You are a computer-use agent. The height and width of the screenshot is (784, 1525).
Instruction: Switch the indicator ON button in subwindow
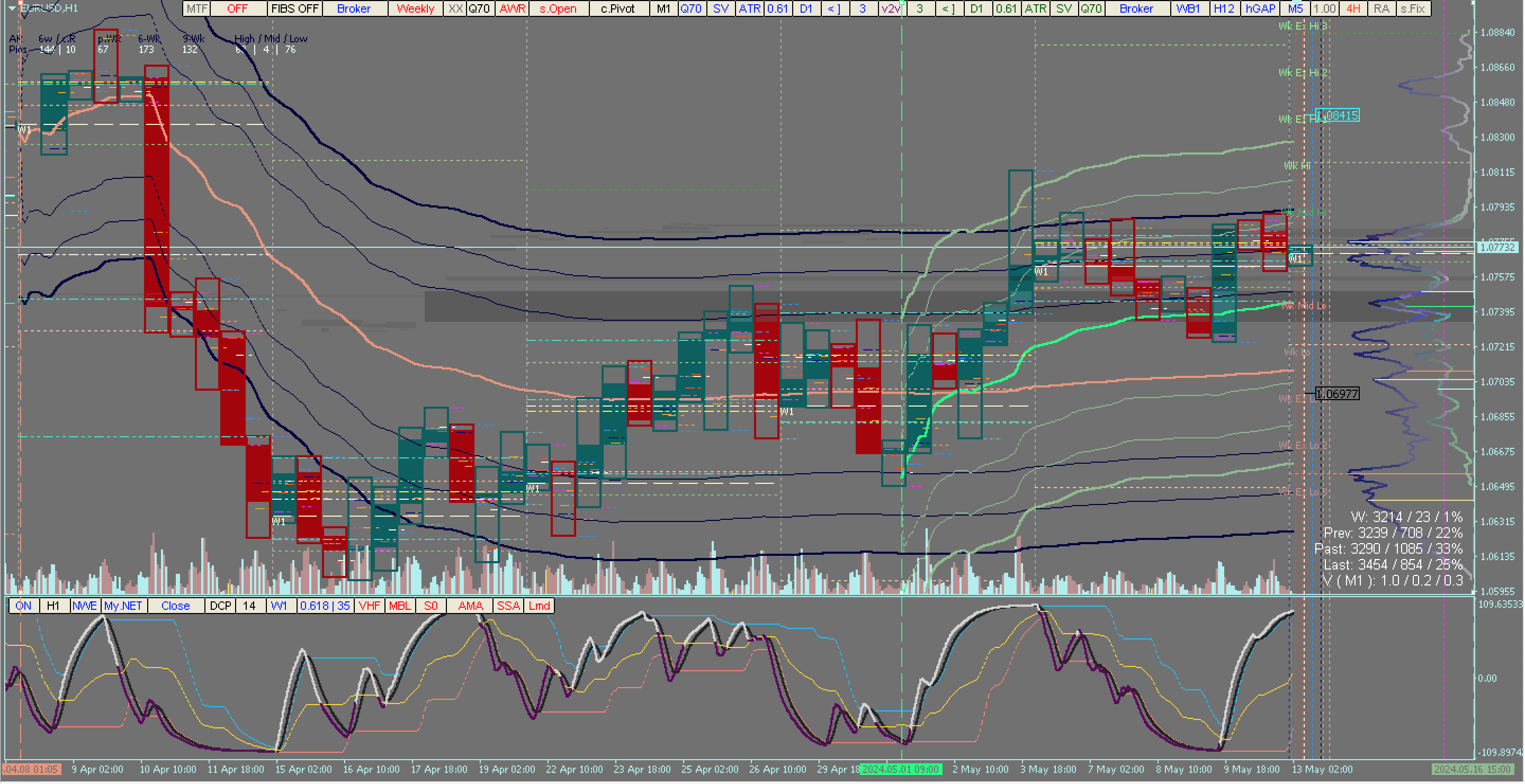(x=24, y=606)
